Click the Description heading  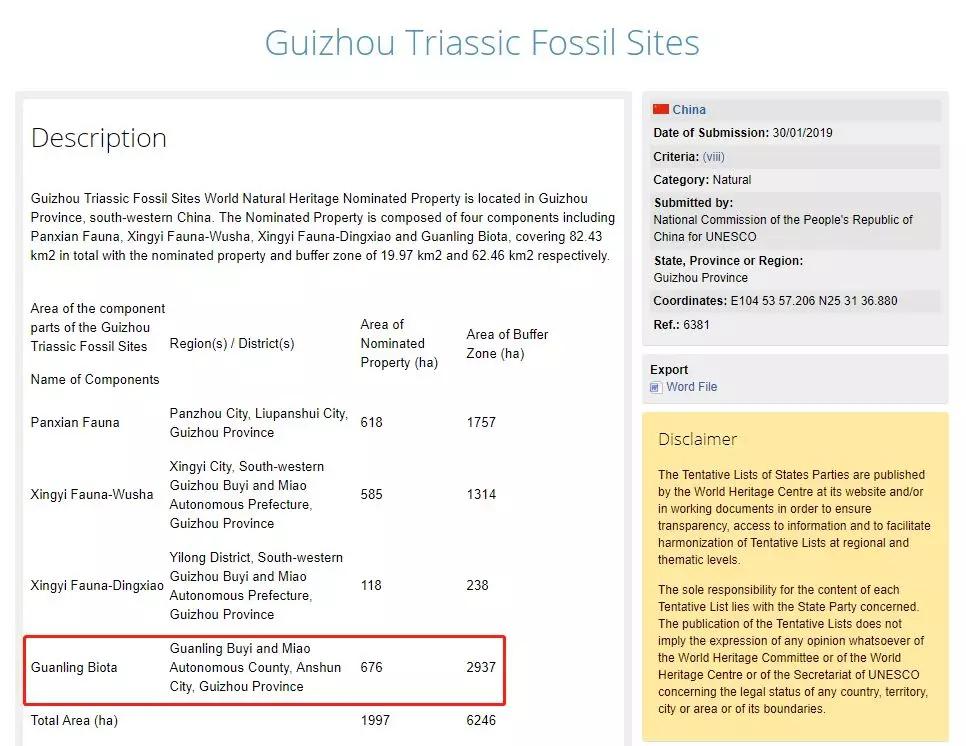tap(99, 138)
